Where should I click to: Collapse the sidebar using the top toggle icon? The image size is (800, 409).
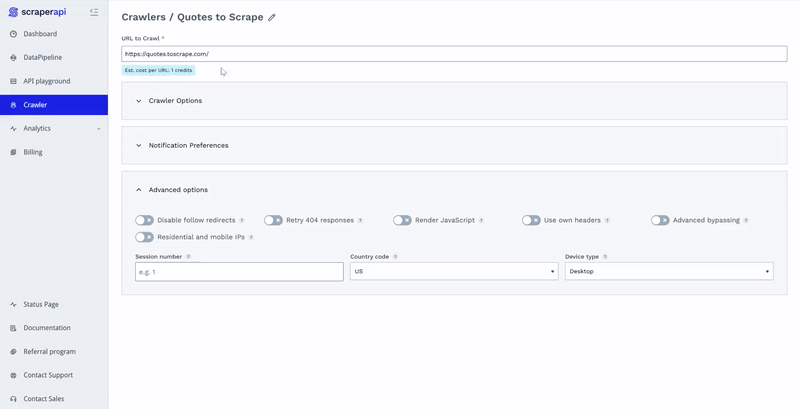93,12
